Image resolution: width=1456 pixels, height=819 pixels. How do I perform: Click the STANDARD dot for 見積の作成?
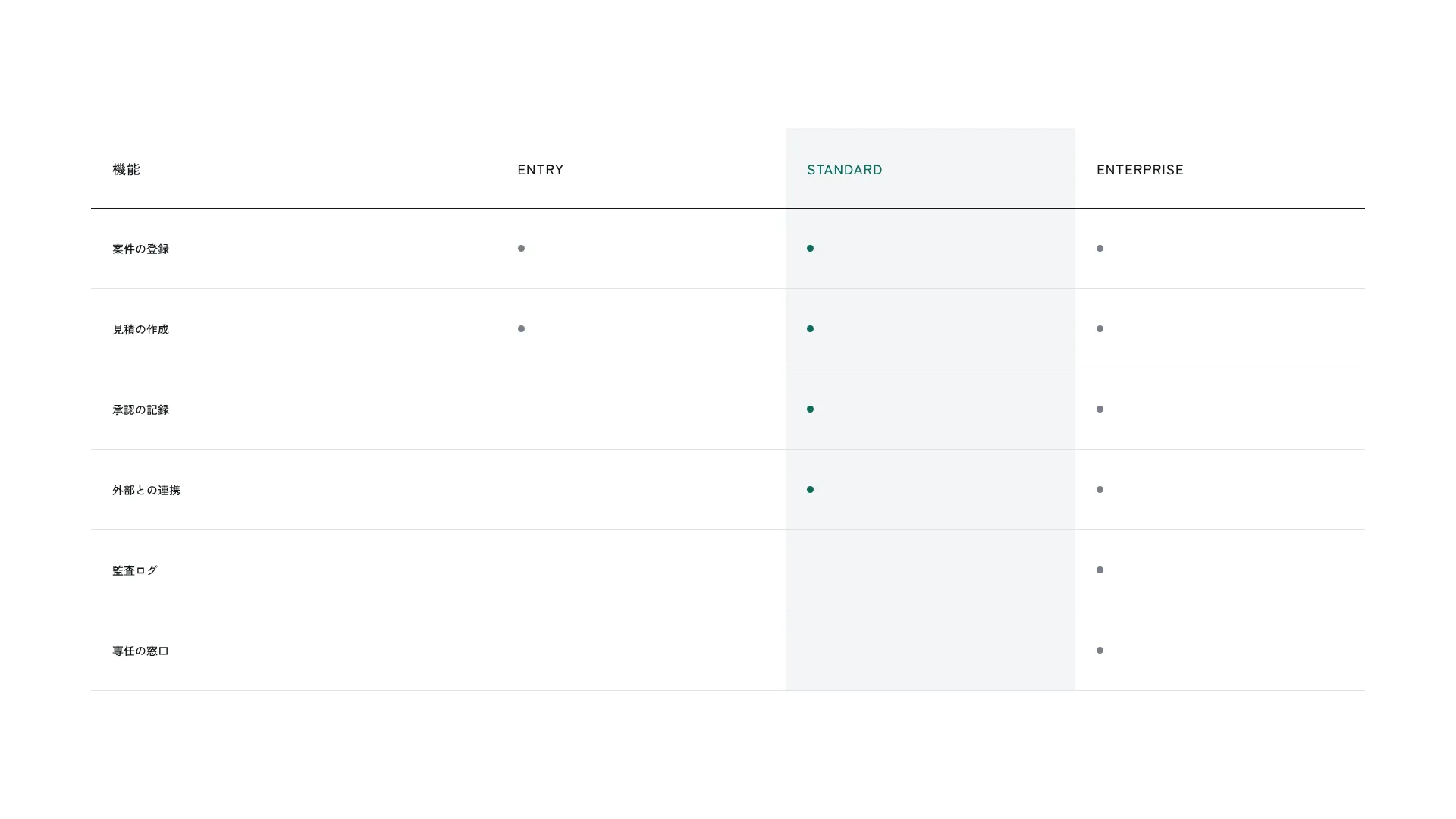(x=811, y=329)
